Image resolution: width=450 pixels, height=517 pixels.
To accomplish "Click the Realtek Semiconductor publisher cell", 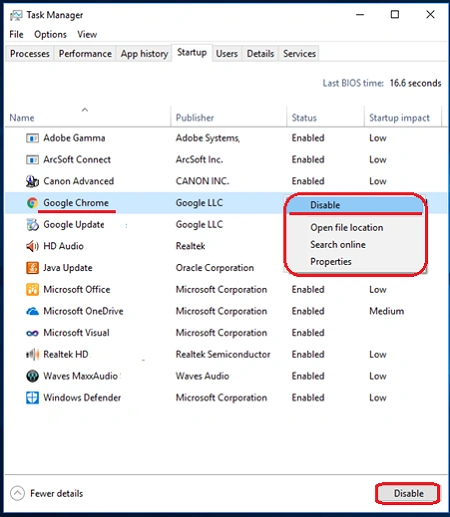I will 223,354.
